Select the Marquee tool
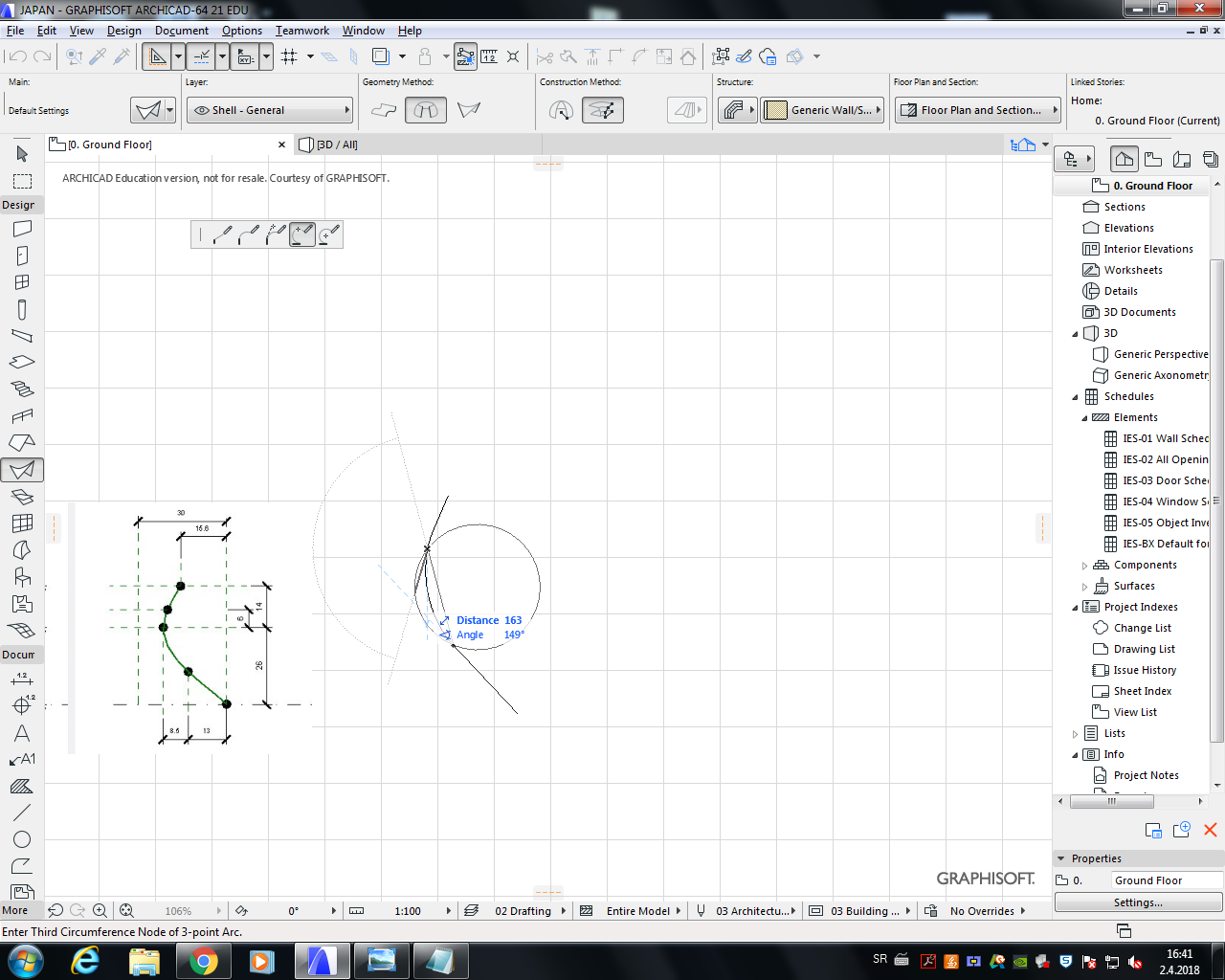The height and width of the screenshot is (980, 1225). pyautogui.click(x=22, y=181)
